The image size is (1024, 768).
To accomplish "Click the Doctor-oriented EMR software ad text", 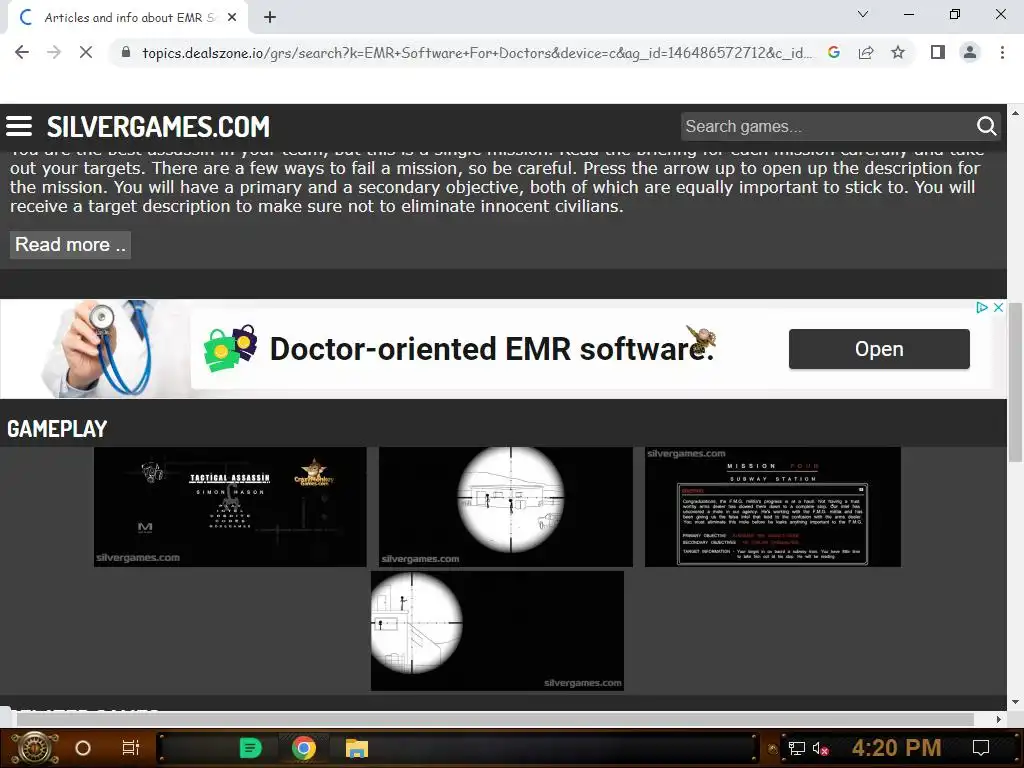I will (492, 349).
